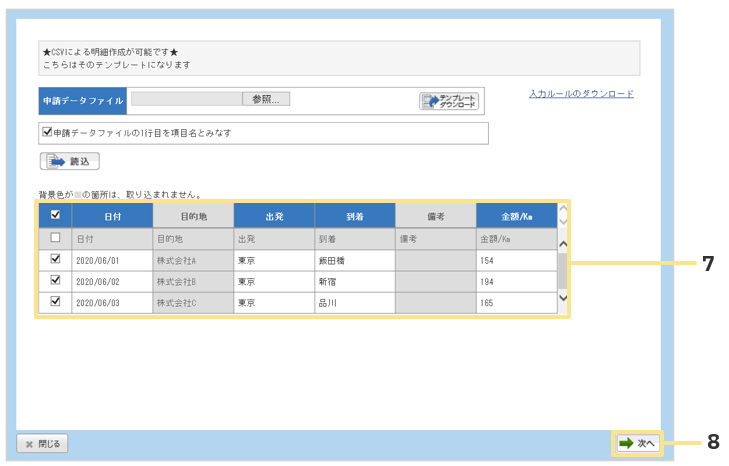Click the 日付 column header
The height and width of the screenshot is (466, 729).
[x=112, y=216]
